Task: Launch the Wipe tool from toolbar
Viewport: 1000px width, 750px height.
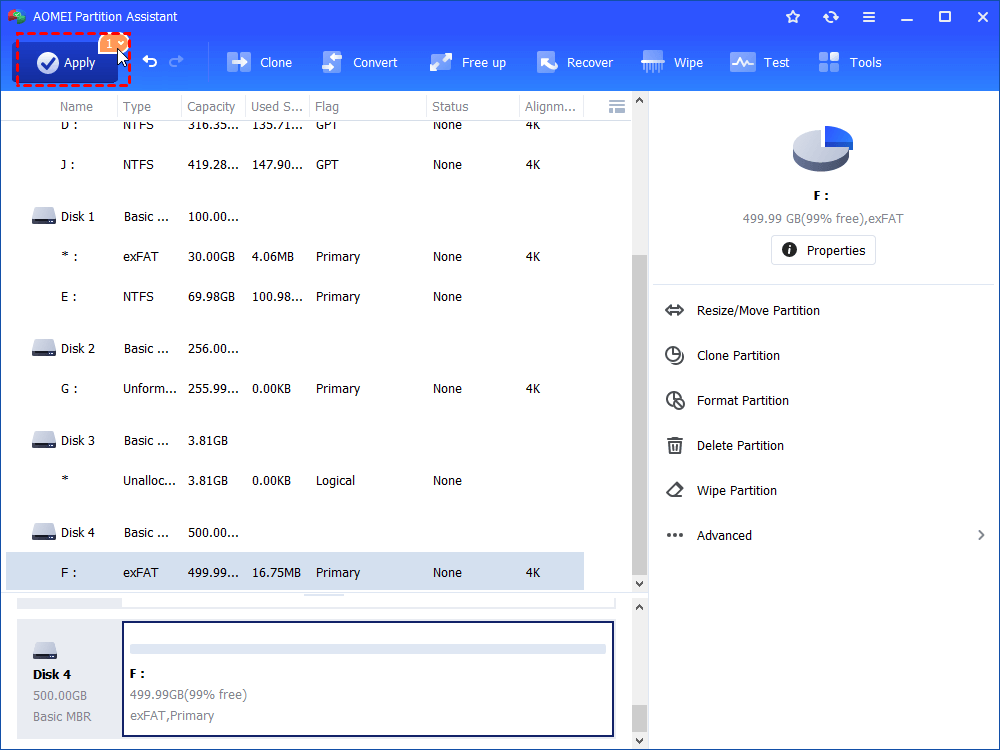Action: [673, 62]
